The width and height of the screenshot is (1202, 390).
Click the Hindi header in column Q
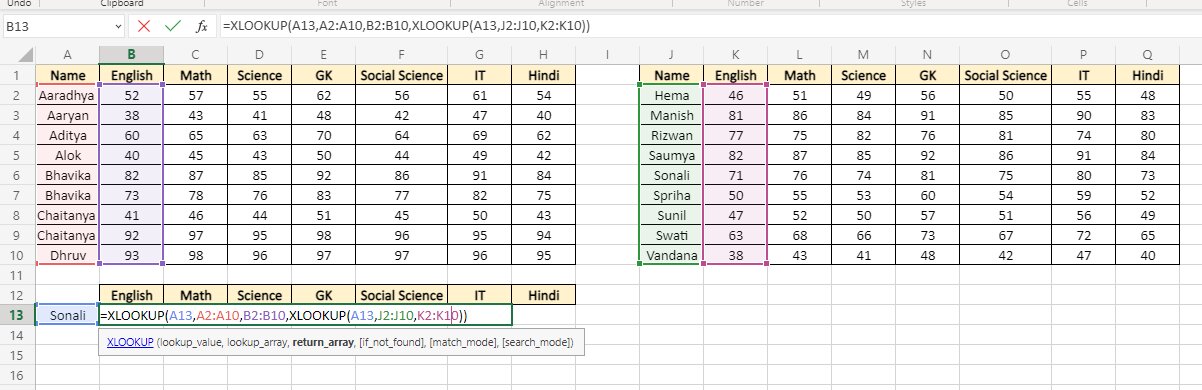point(1148,75)
